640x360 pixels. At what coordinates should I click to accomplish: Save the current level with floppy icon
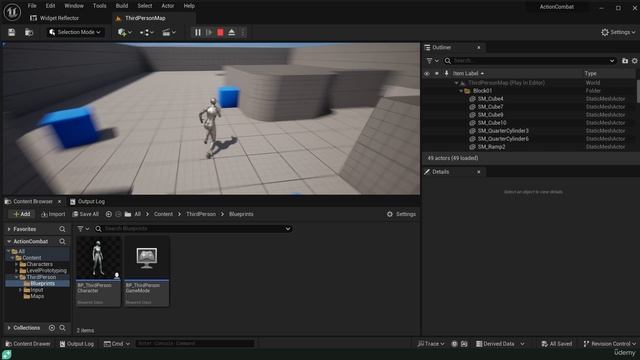(x=11, y=32)
